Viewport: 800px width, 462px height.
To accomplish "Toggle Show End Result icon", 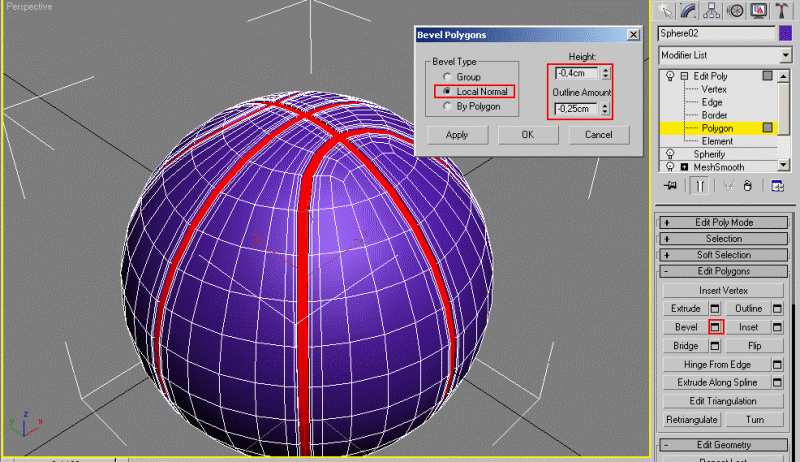I will click(699, 186).
